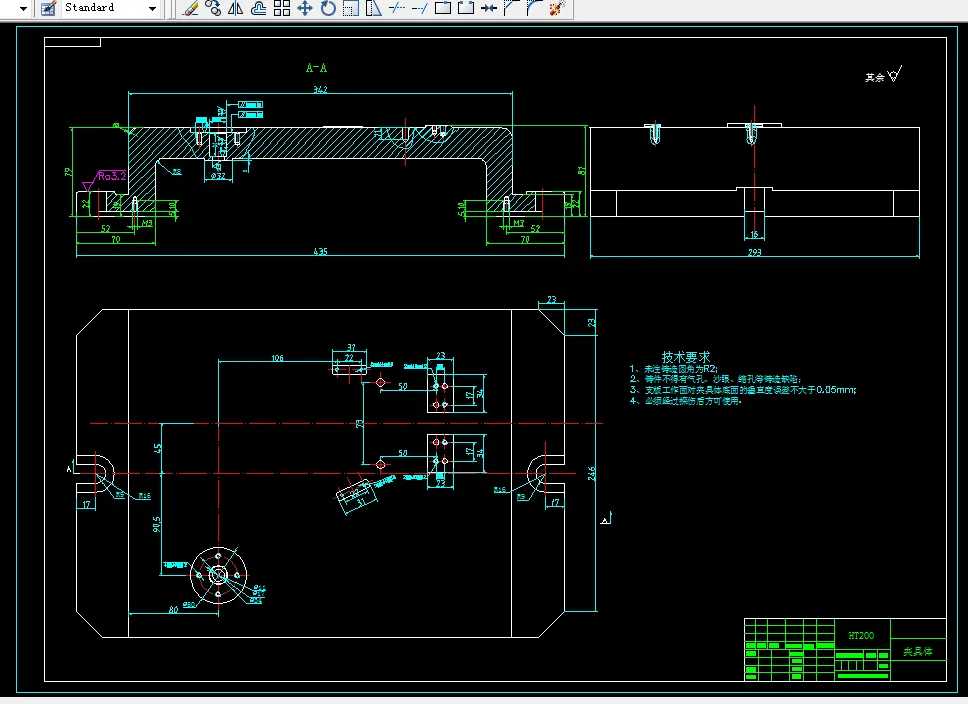Select the 435 overall length dimension
This screenshot has height=704, width=968.
[320, 251]
